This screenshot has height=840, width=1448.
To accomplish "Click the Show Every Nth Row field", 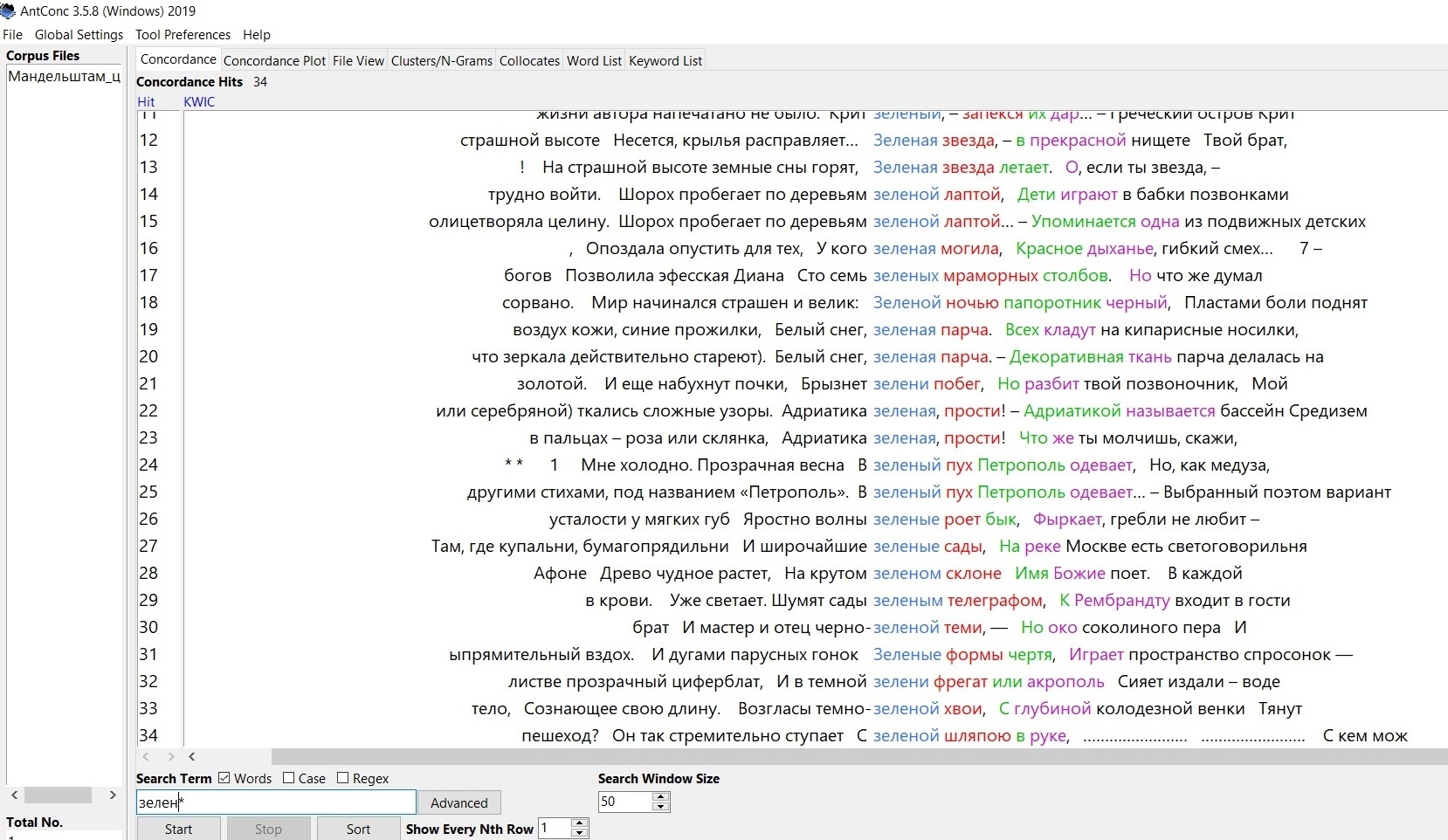I will pos(554,828).
